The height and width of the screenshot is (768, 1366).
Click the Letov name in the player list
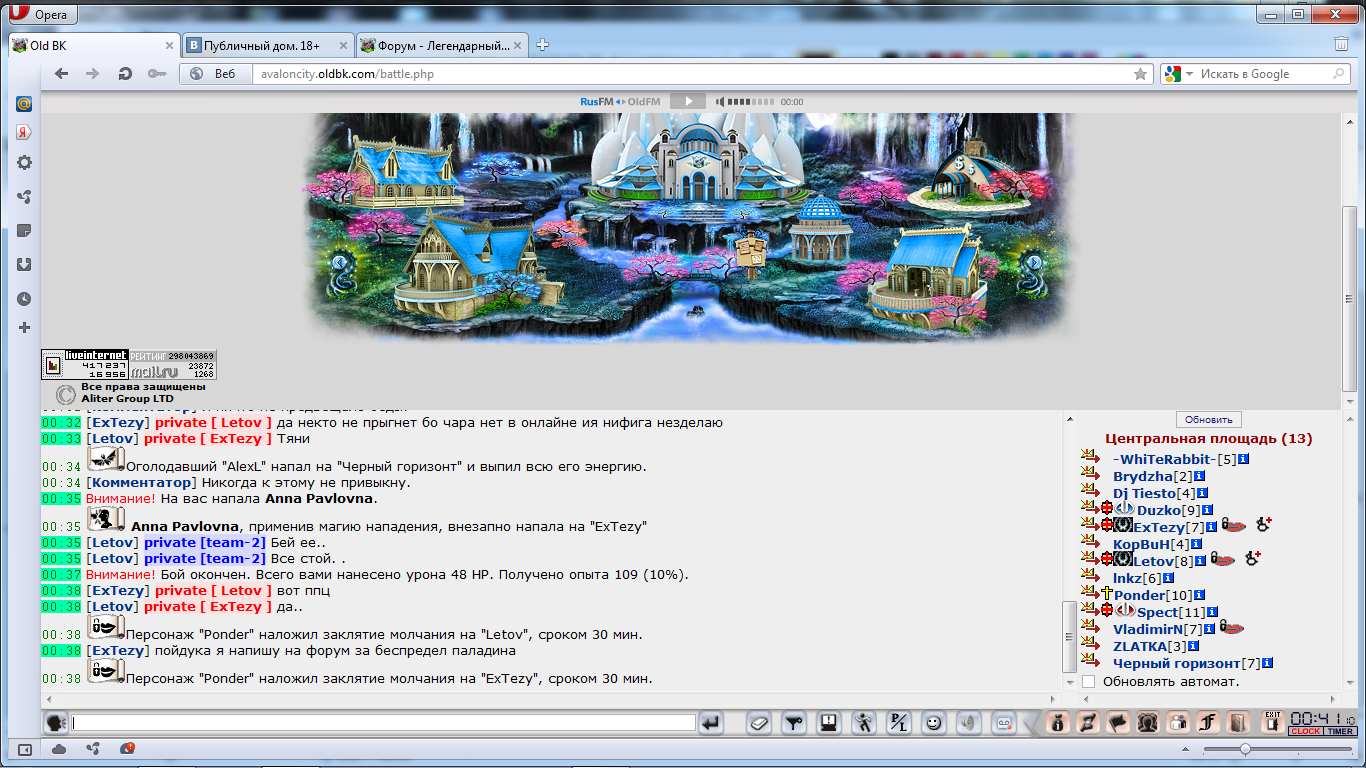[1155, 561]
